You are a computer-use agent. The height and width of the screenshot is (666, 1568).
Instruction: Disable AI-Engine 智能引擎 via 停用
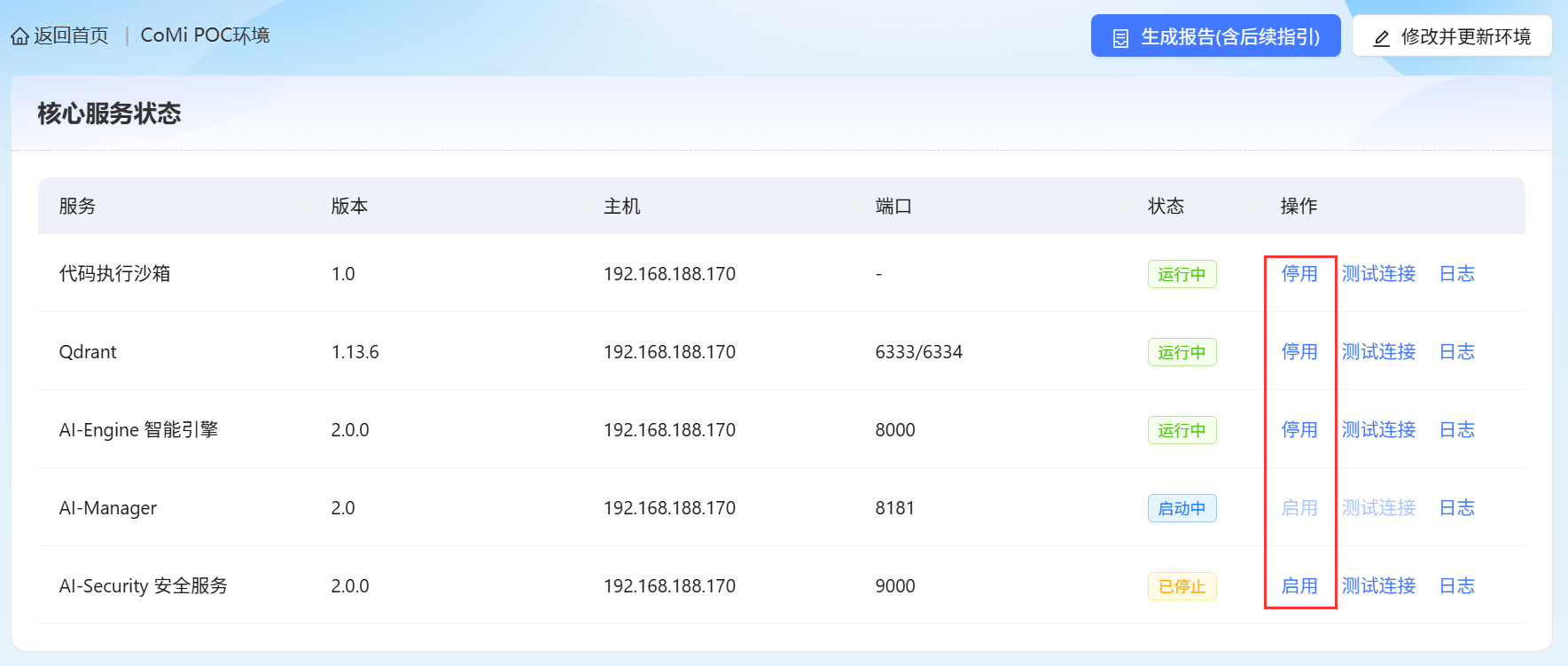point(1299,429)
